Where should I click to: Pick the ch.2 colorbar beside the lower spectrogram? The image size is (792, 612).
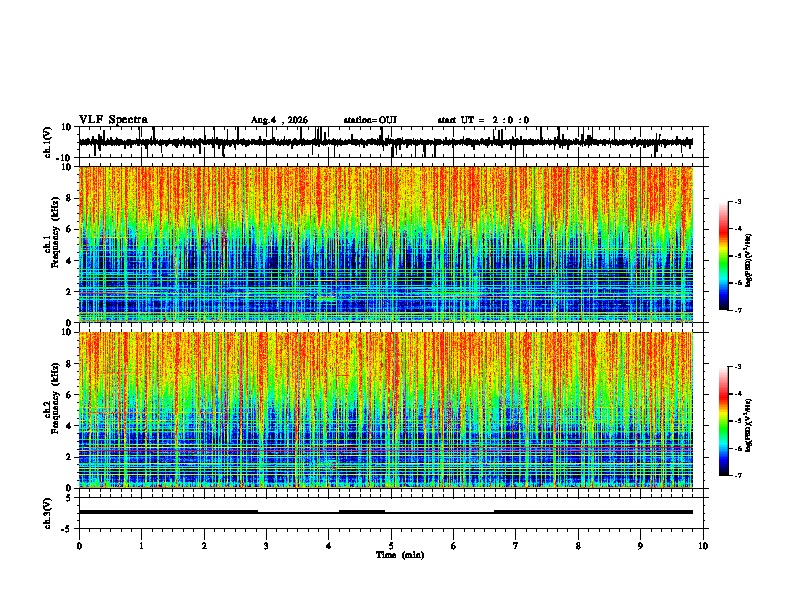(723, 421)
